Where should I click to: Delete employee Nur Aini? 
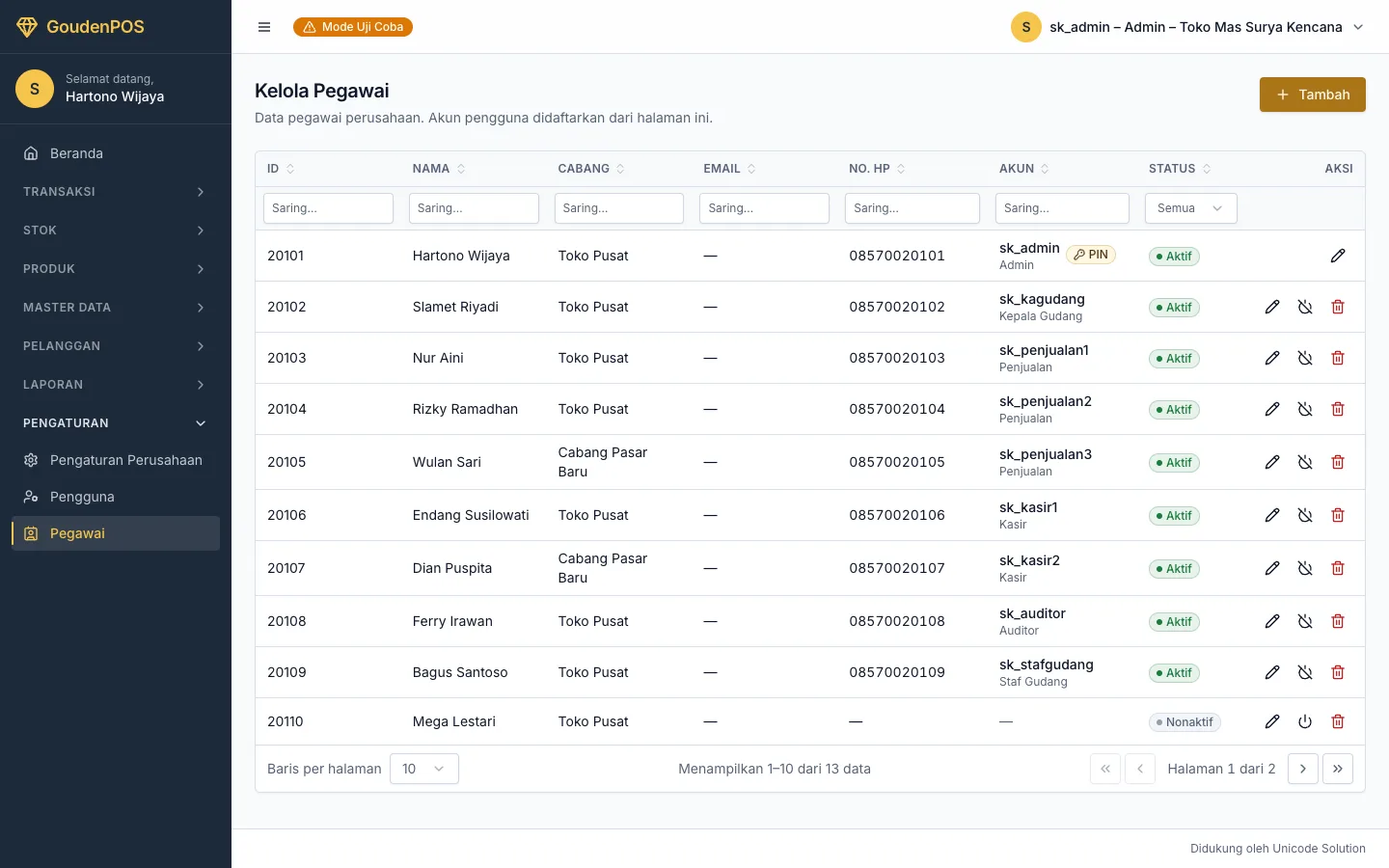tap(1338, 358)
